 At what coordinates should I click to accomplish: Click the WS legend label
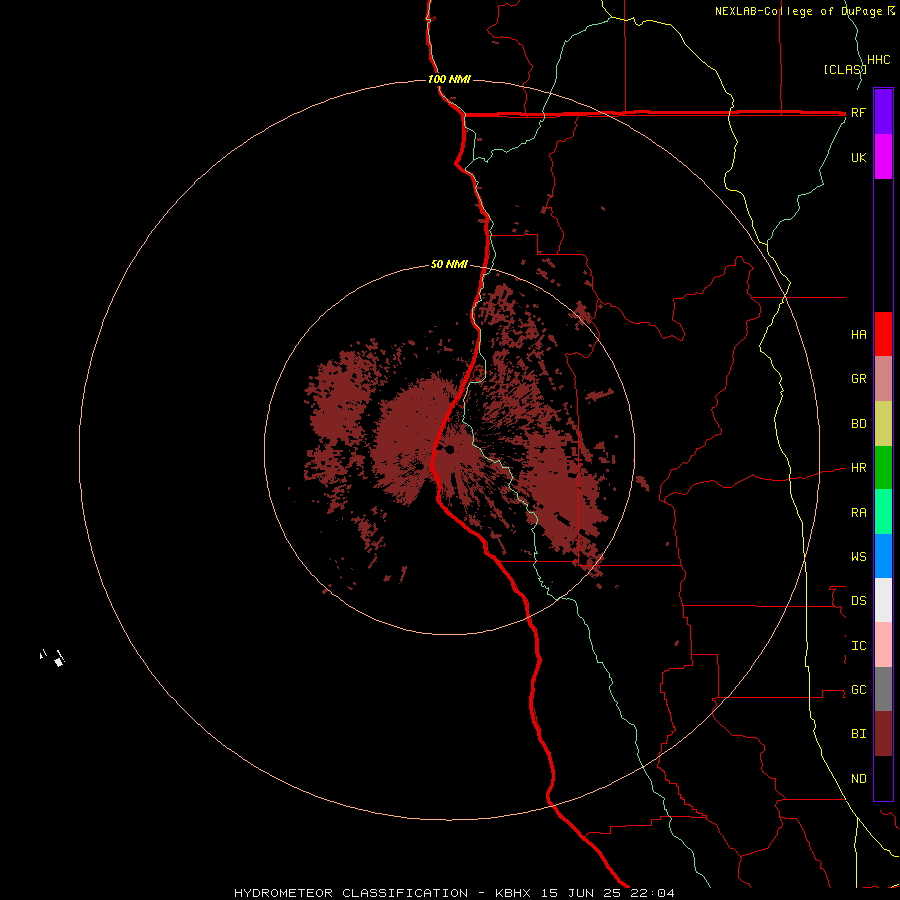[x=858, y=557]
